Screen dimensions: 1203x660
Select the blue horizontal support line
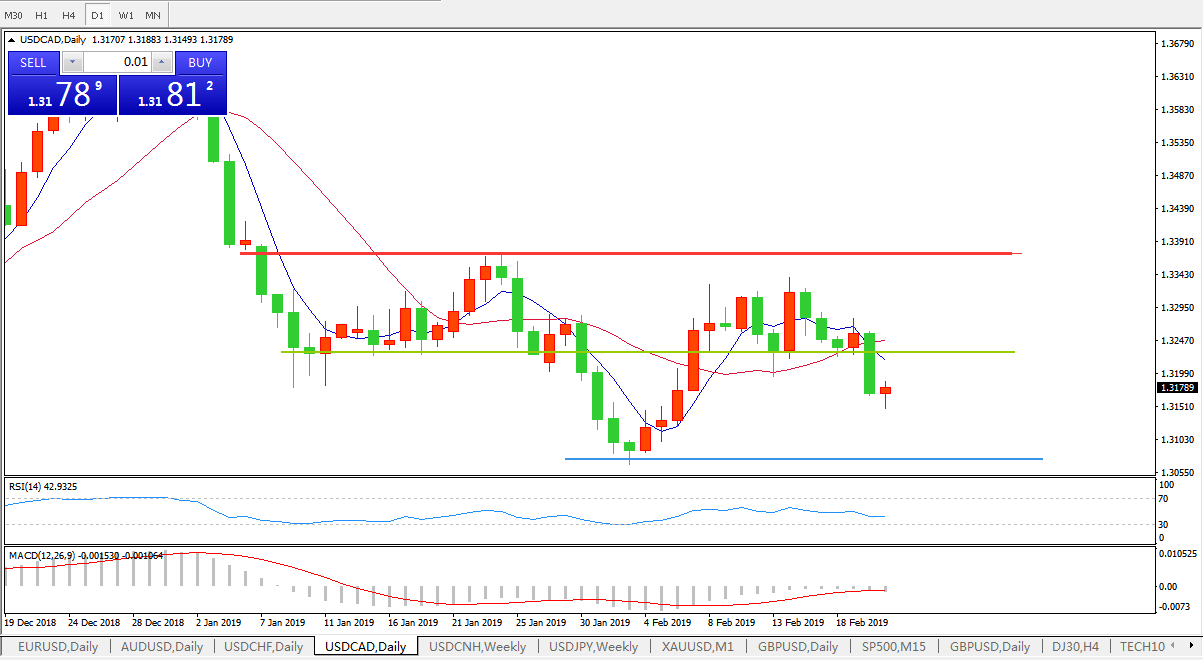(x=803, y=459)
